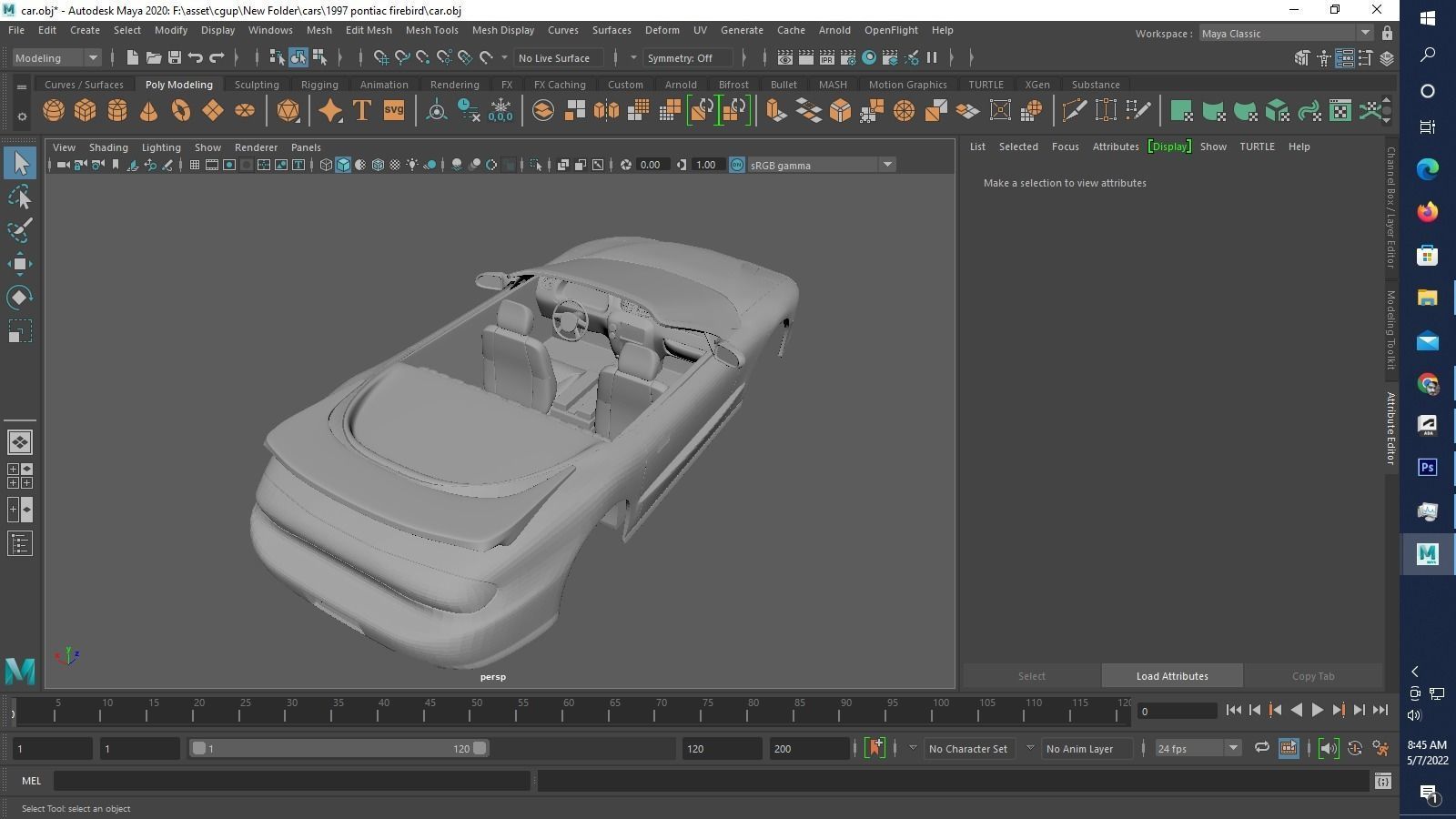The width and height of the screenshot is (1456, 819).
Task: Switch to four view layout
Action: (20, 476)
